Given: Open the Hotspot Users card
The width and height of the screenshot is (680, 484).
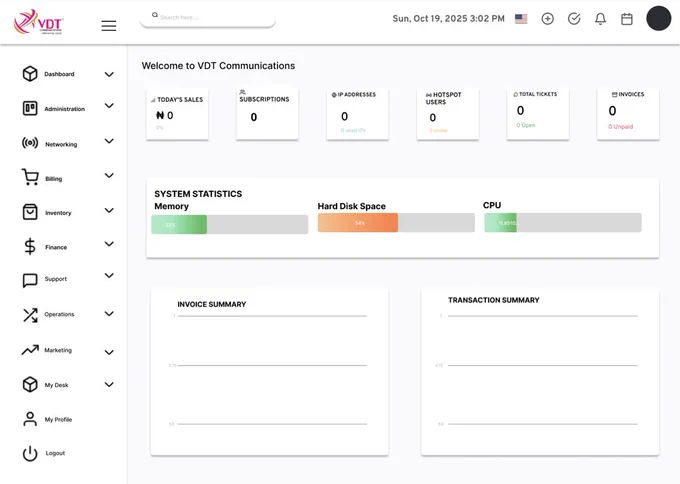Looking at the screenshot, I should click(x=448, y=114).
